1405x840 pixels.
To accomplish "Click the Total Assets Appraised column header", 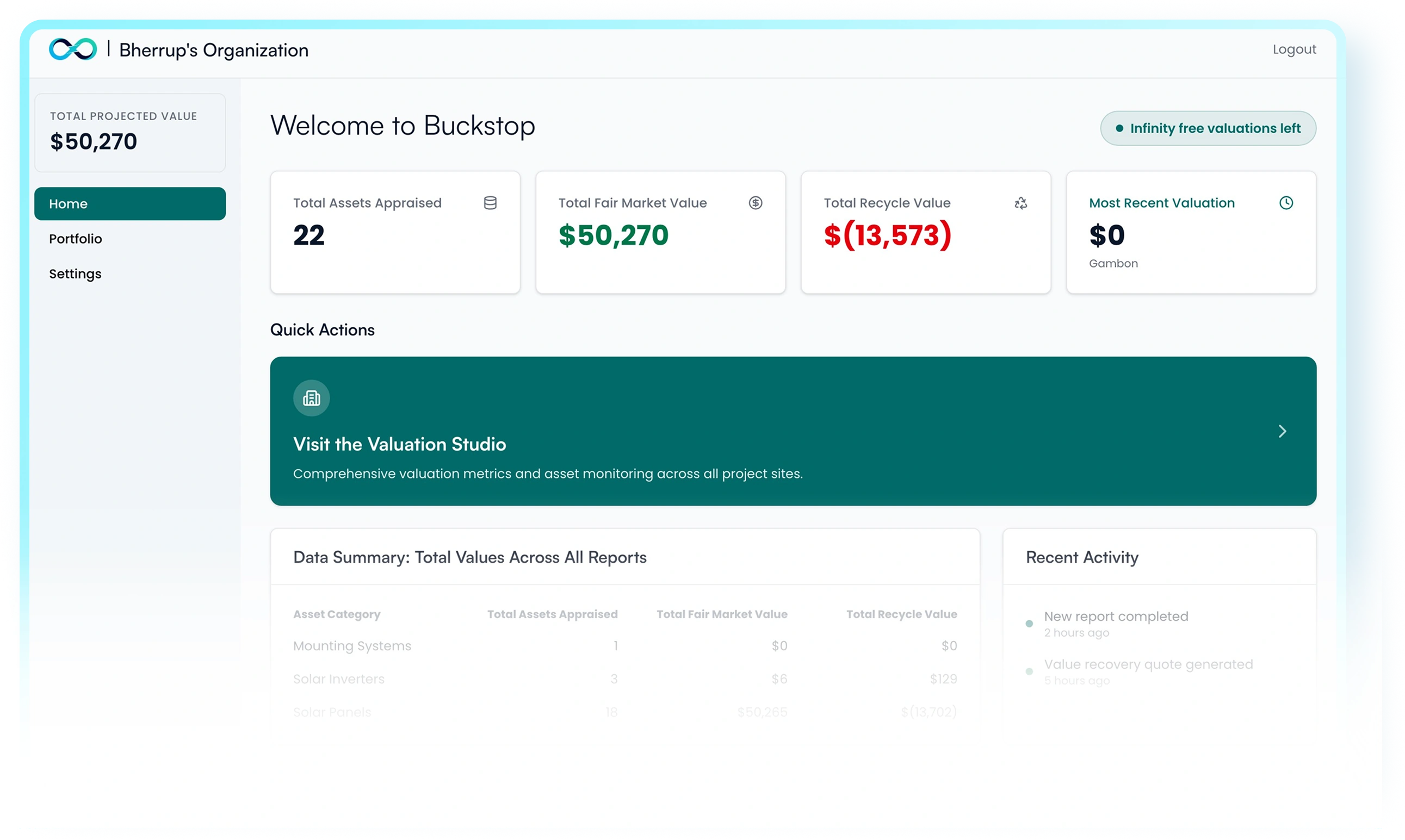I will pyautogui.click(x=552, y=614).
